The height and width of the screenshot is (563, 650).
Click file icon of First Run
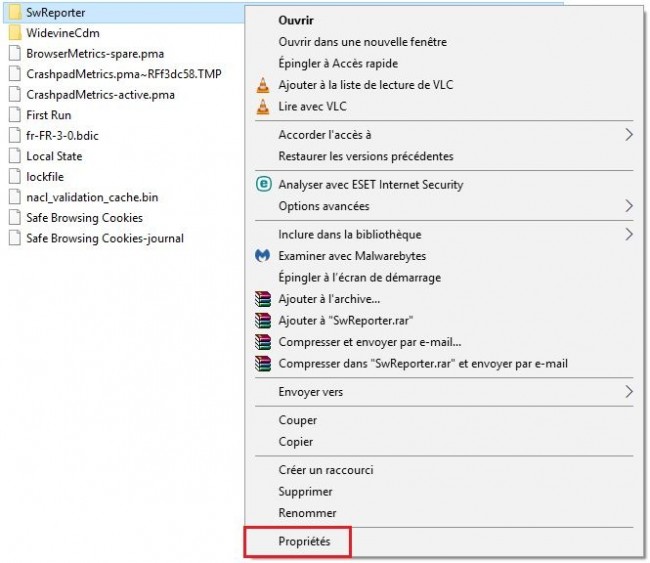(x=15, y=115)
